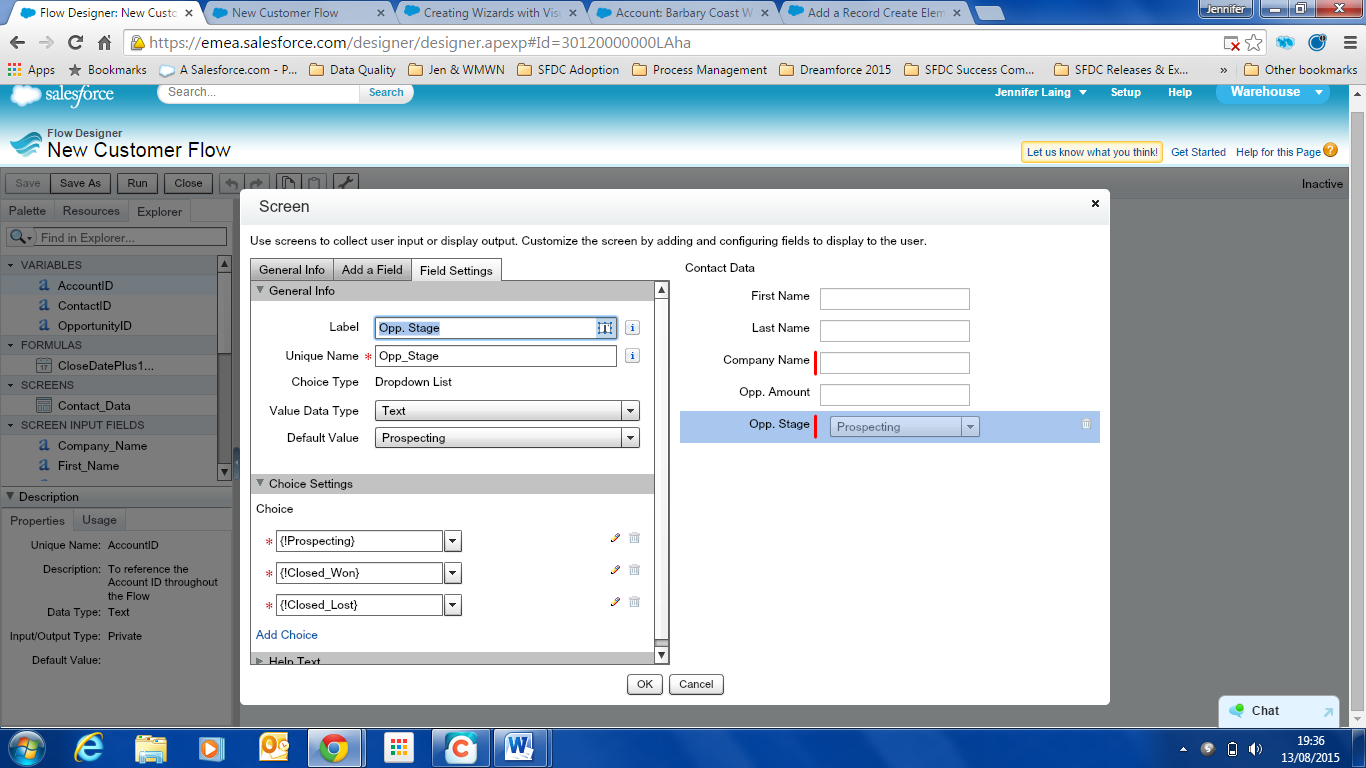Viewport: 1366px width, 768px height.
Task: Click the browser back arrow
Action: coord(18,43)
